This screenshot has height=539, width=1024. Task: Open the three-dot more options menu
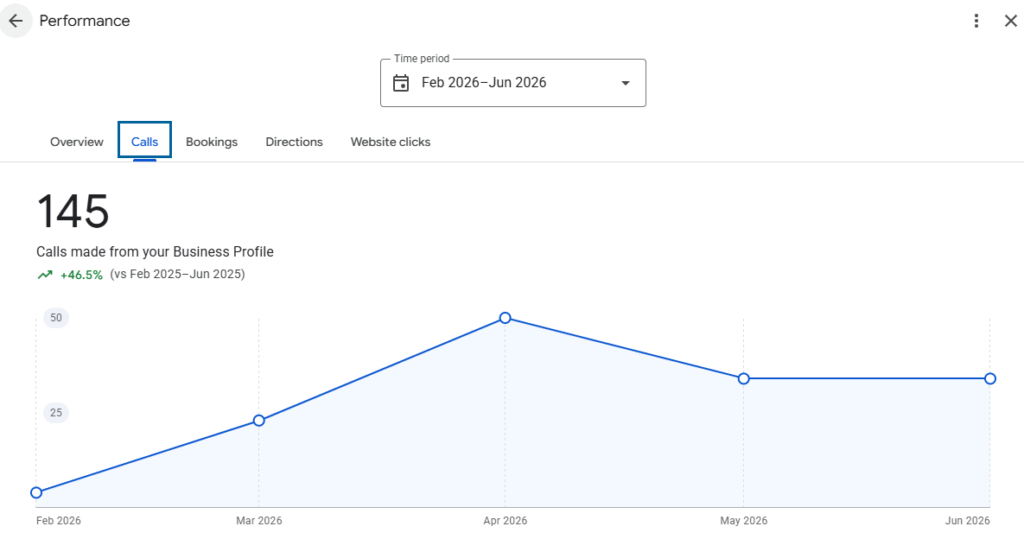[x=976, y=21]
